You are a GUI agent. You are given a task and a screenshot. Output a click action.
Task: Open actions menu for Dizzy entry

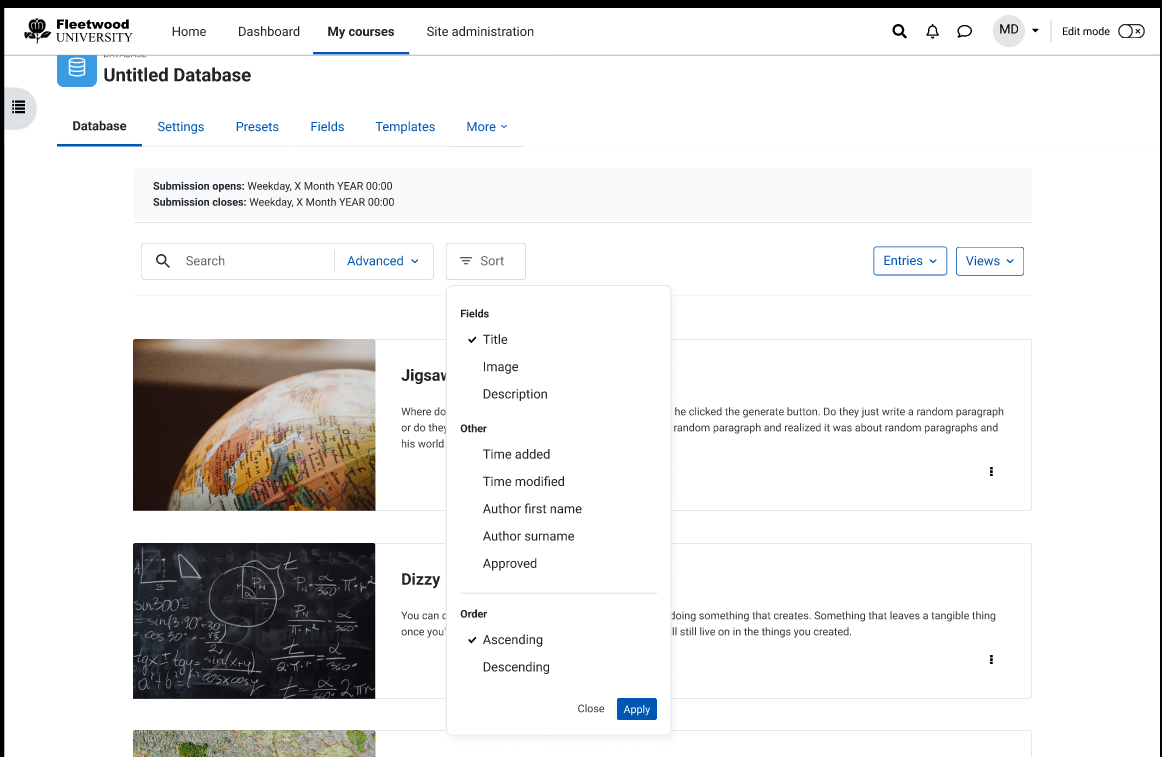991,660
